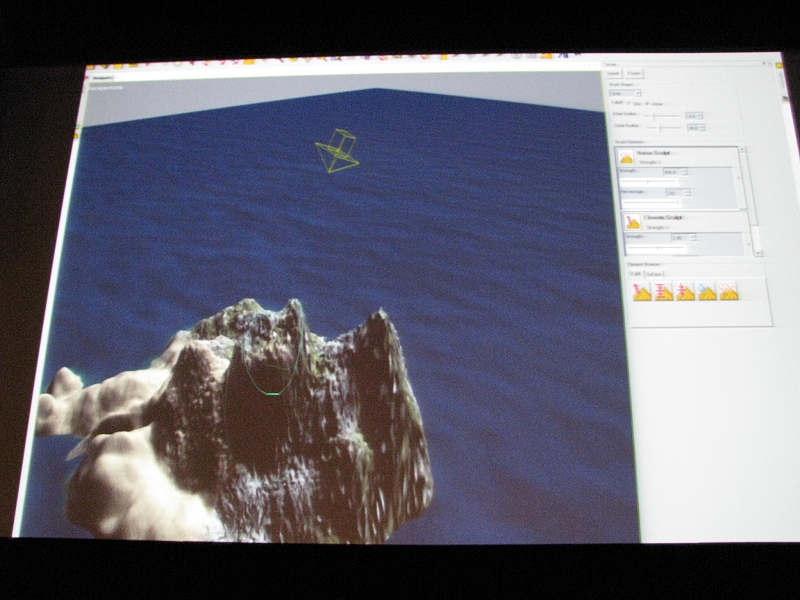Pick the Smooth sculpt element with water drop
This screenshot has height=600, width=800.
(x=707, y=291)
